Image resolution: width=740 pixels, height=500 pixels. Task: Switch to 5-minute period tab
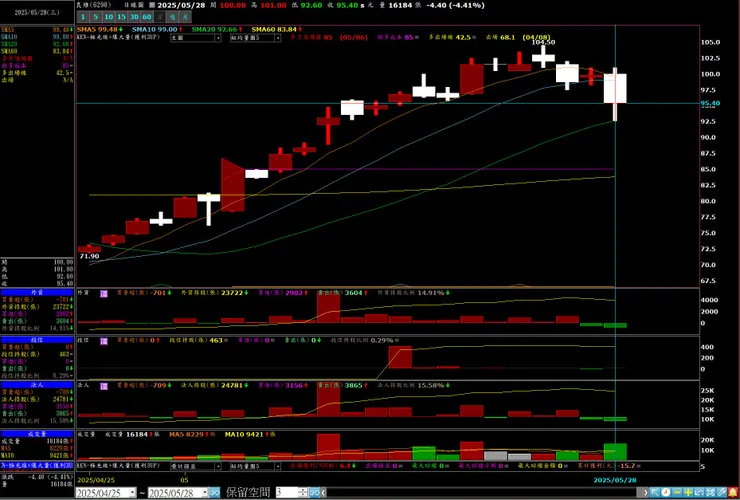[x=96, y=17]
